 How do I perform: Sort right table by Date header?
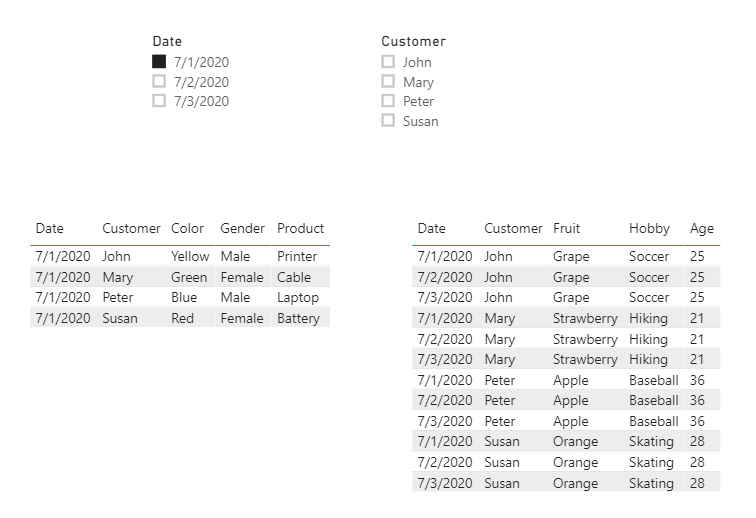point(432,228)
